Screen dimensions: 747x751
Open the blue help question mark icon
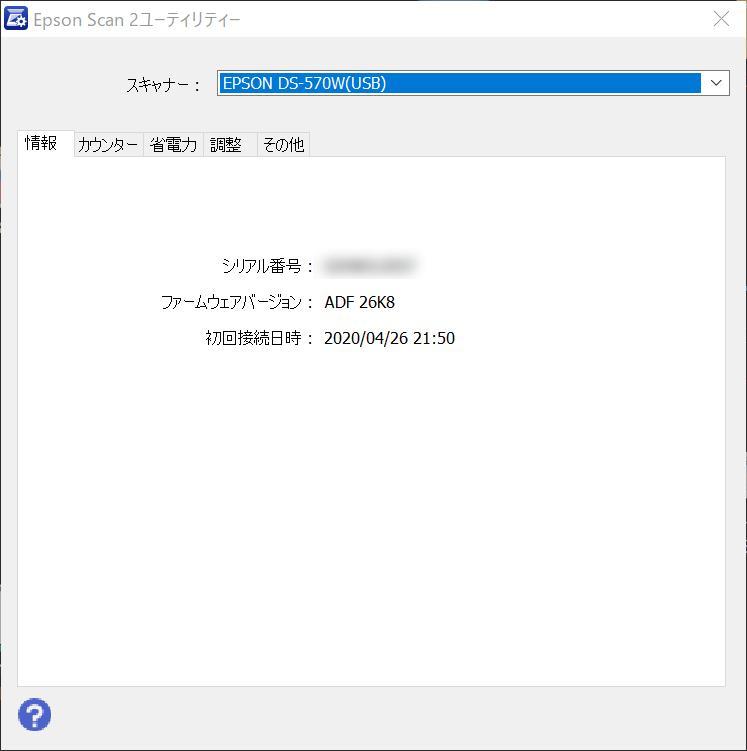[x=34, y=715]
